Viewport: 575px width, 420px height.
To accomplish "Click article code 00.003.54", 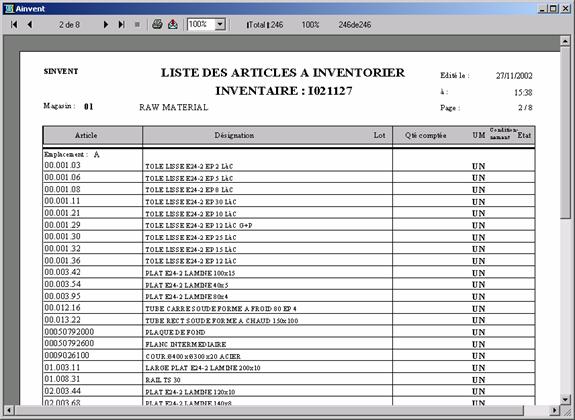I will pyautogui.click(x=62, y=284).
